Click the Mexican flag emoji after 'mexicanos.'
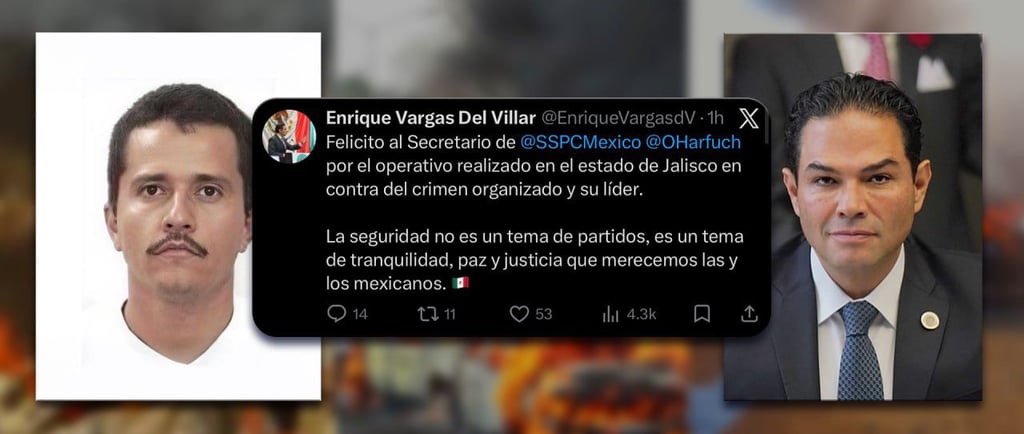 tap(460, 283)
